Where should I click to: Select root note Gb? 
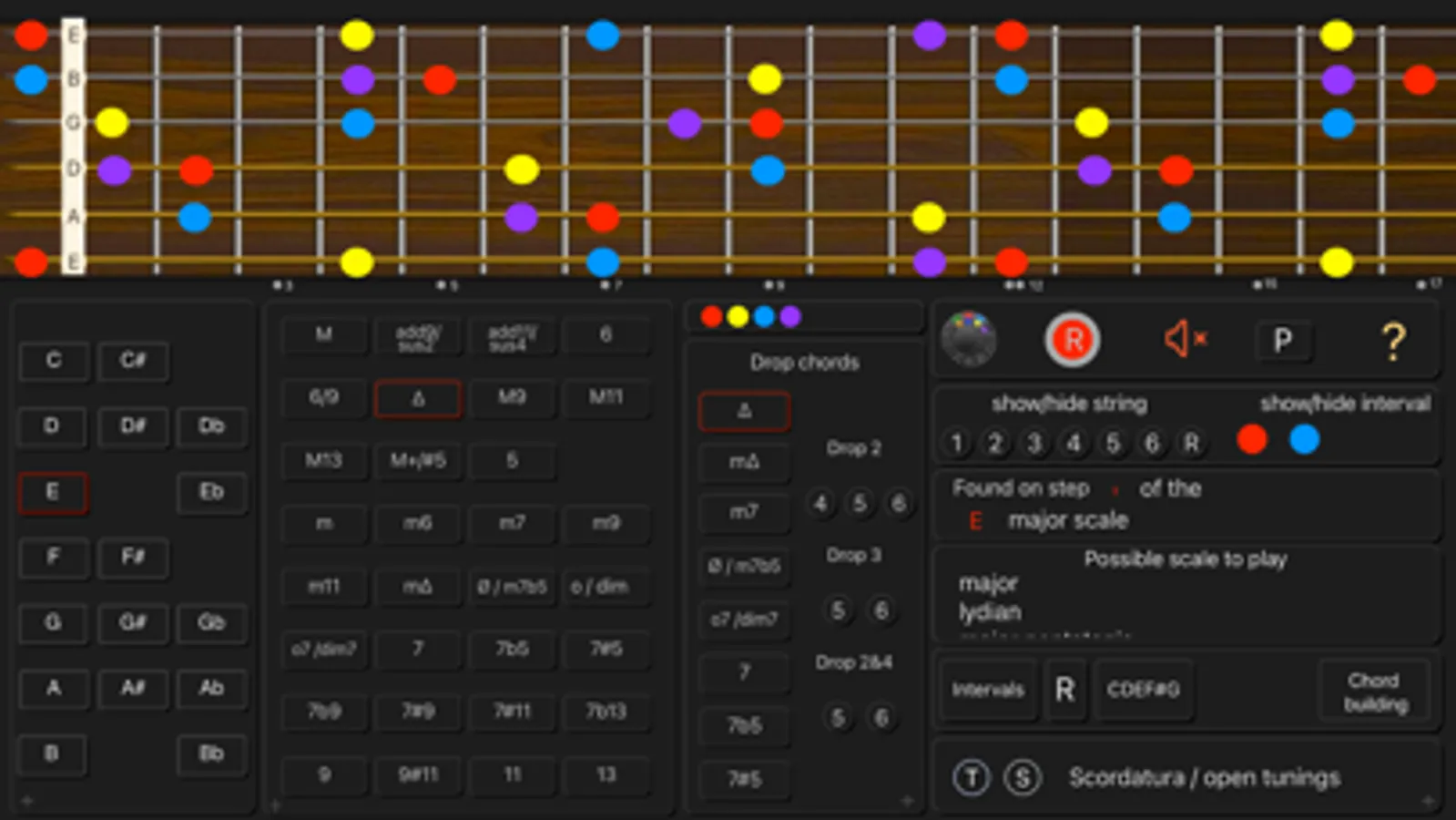211,622
